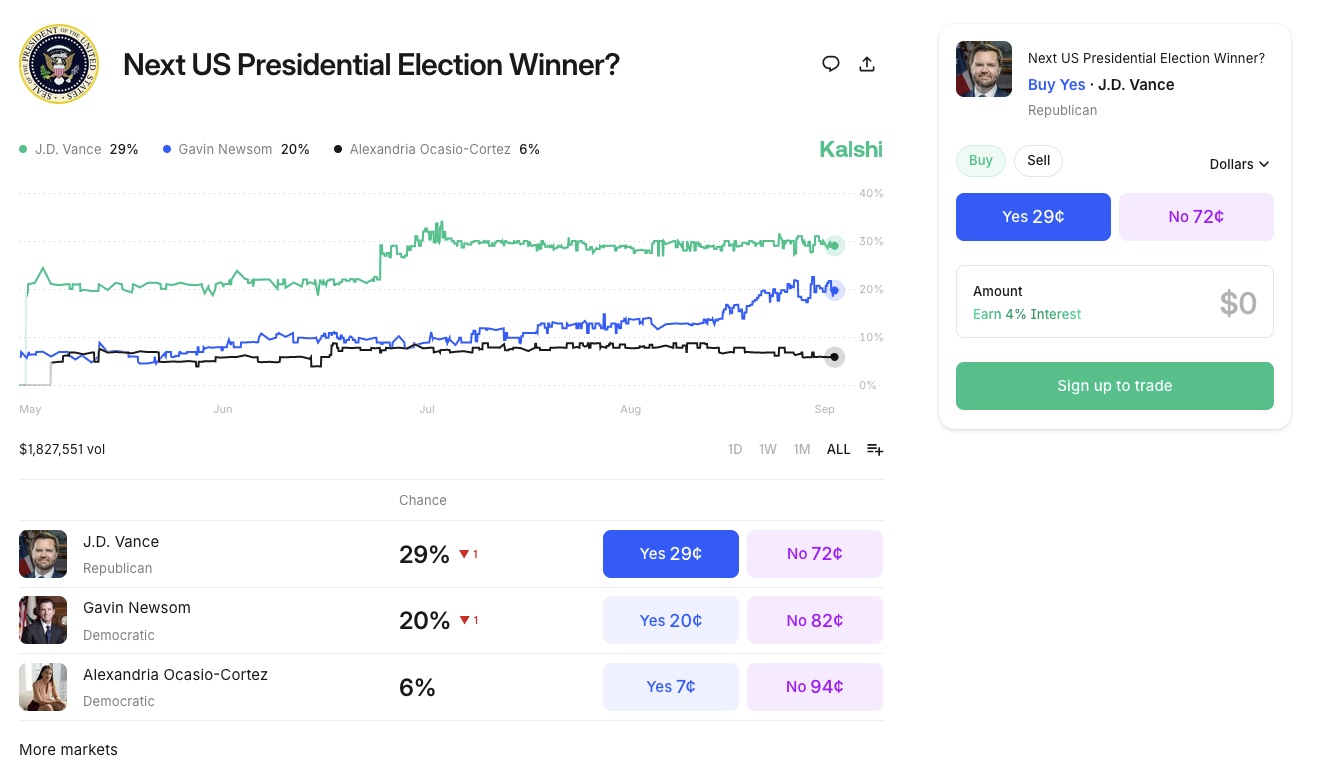Open the Dollars dropdown

tap(1239, 164)
